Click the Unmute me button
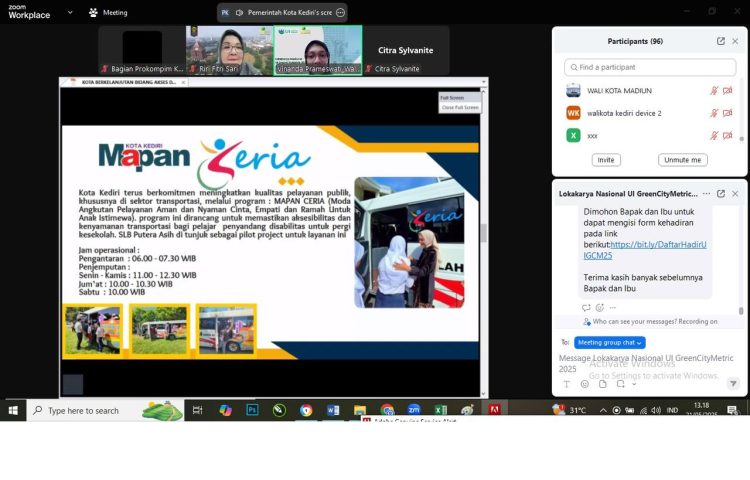The width and height of the screenshot is (750, 480). (x=684, y=160)
